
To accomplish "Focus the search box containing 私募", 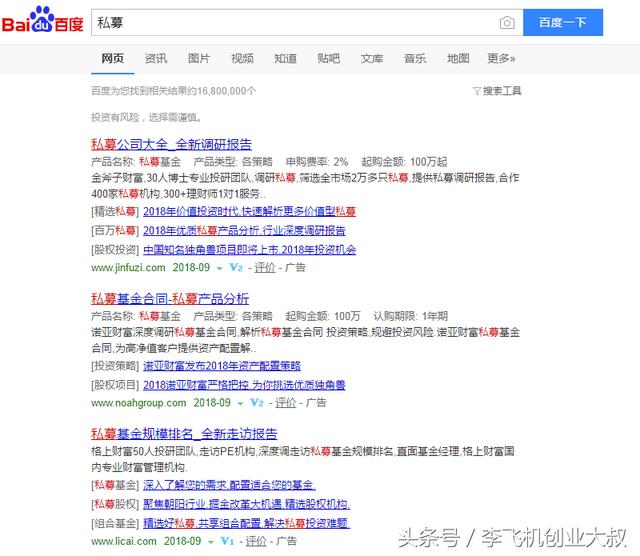I will (294, 22).
